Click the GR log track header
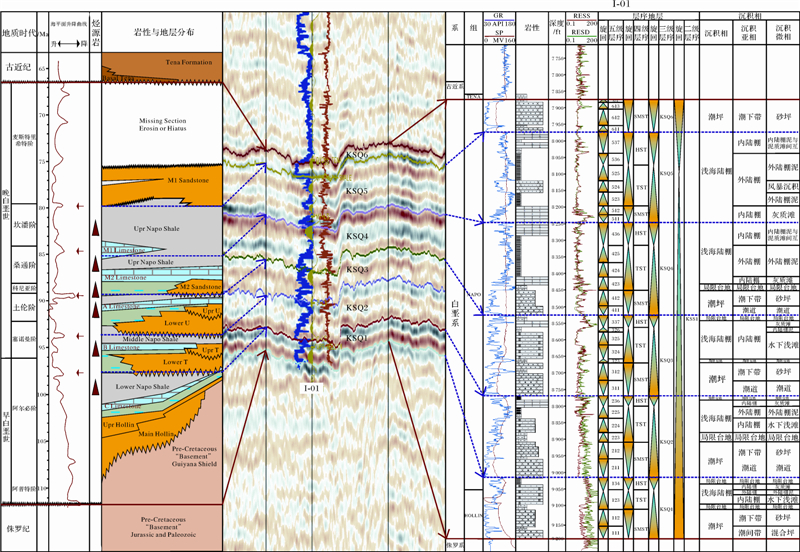This screenshot has width=800, height=552. [497, 17]
